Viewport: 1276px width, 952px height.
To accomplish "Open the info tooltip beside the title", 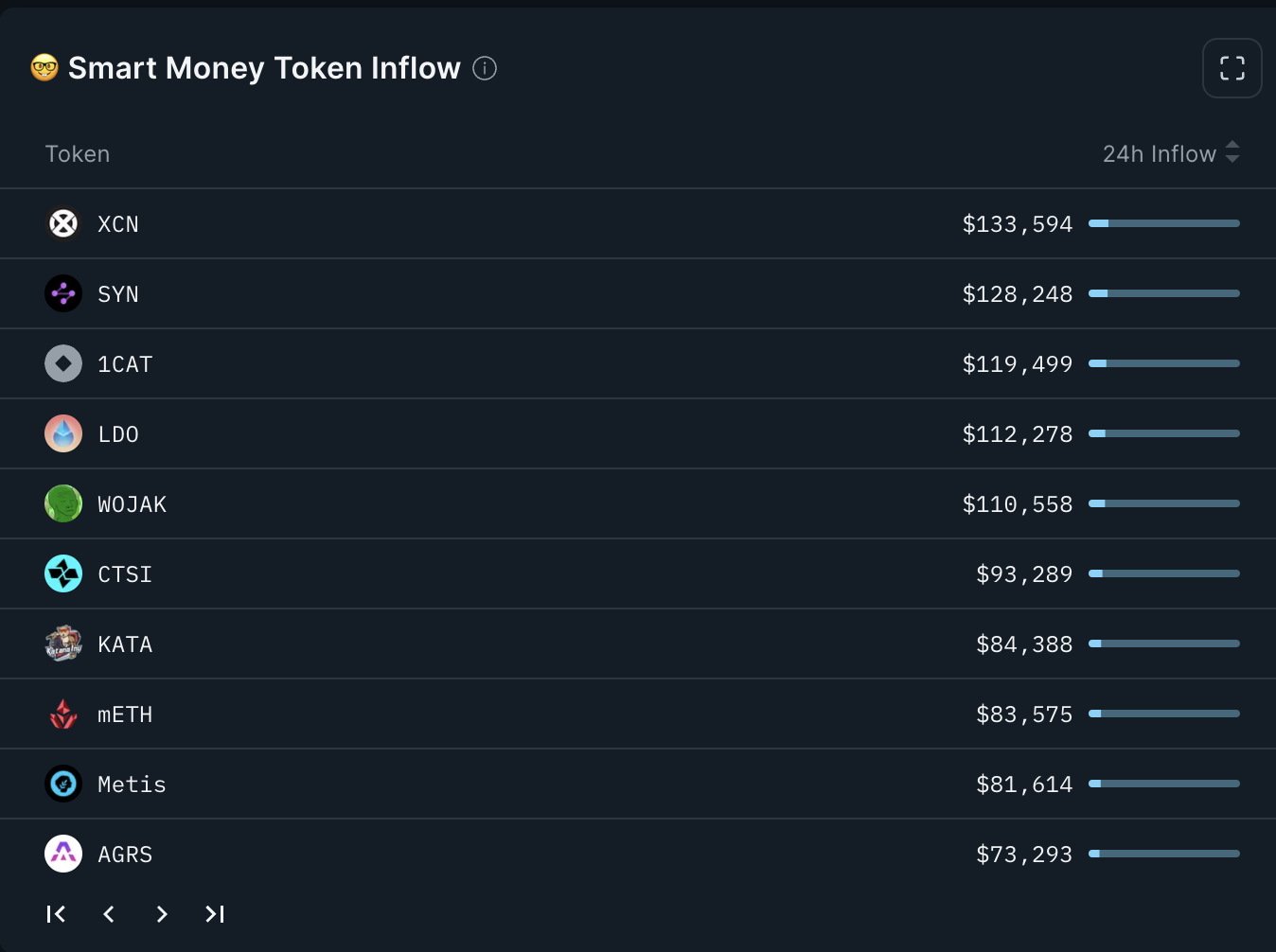I will click(x=485, y=68).
